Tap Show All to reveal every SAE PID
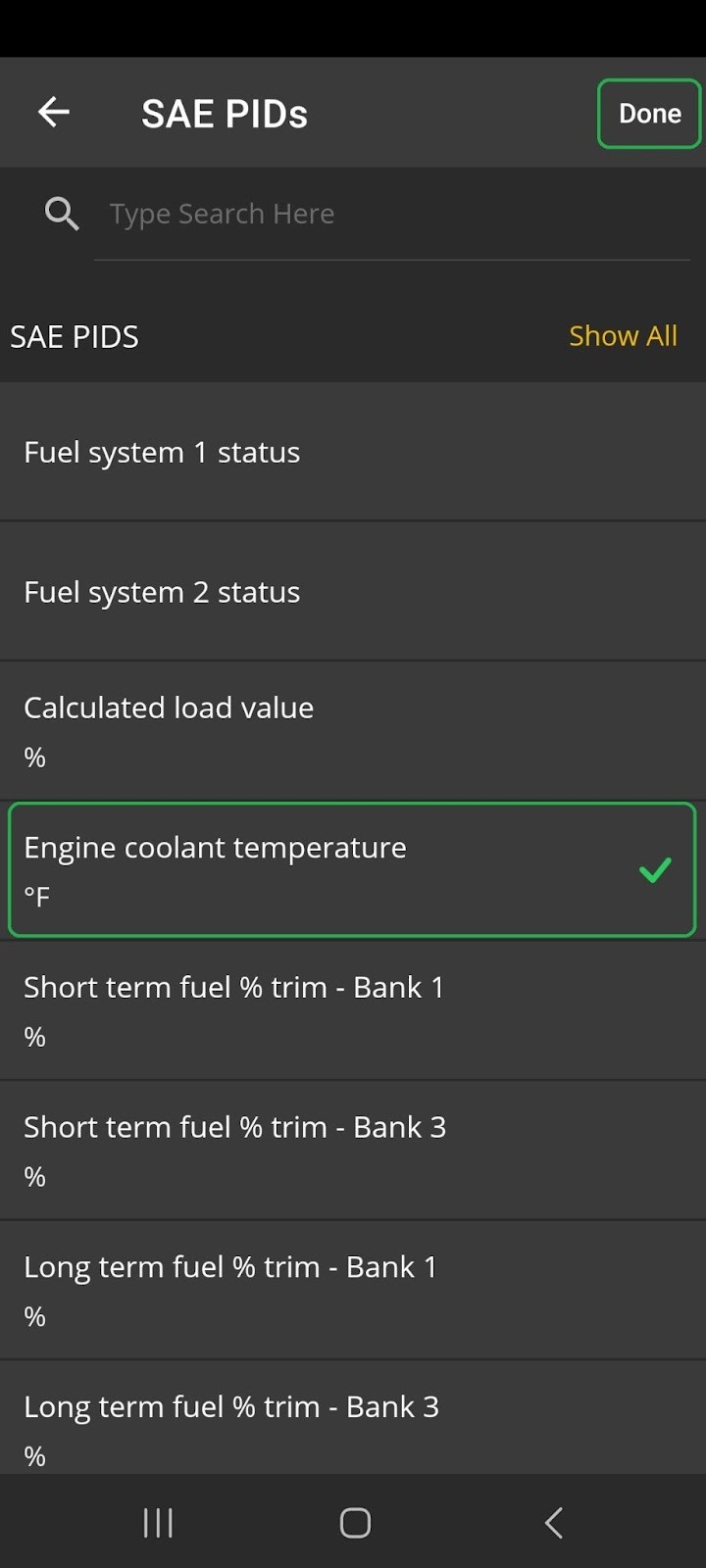706x1568 pixels. point(623,335)
